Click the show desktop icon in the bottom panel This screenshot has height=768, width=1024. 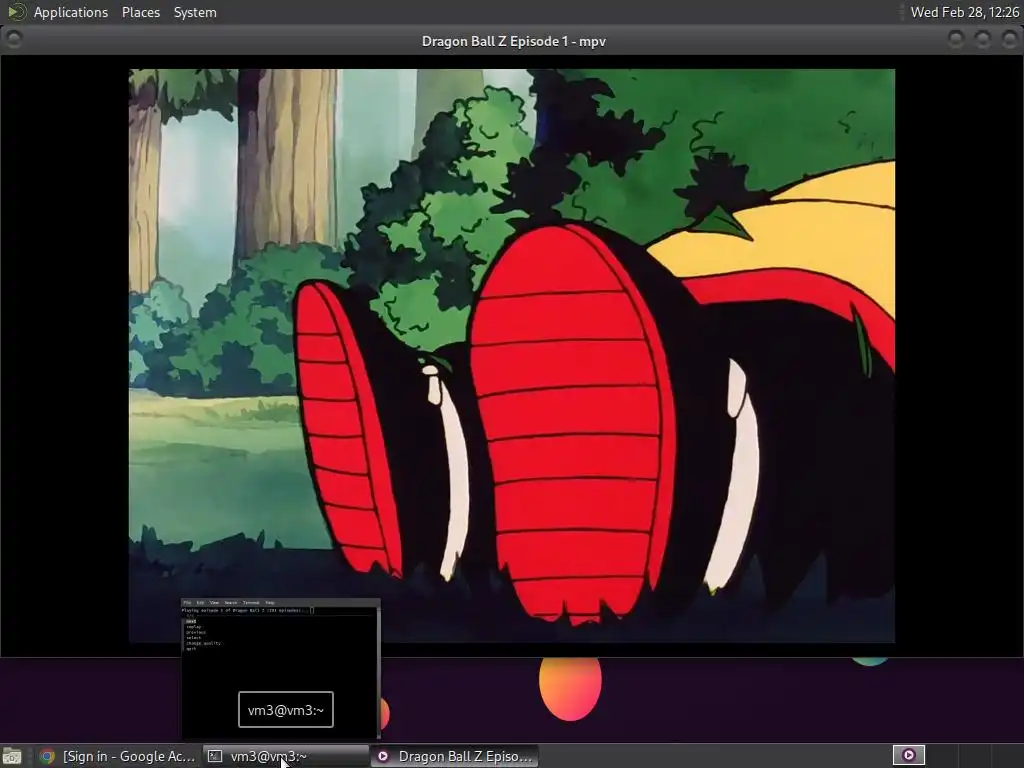coord(12,756)
